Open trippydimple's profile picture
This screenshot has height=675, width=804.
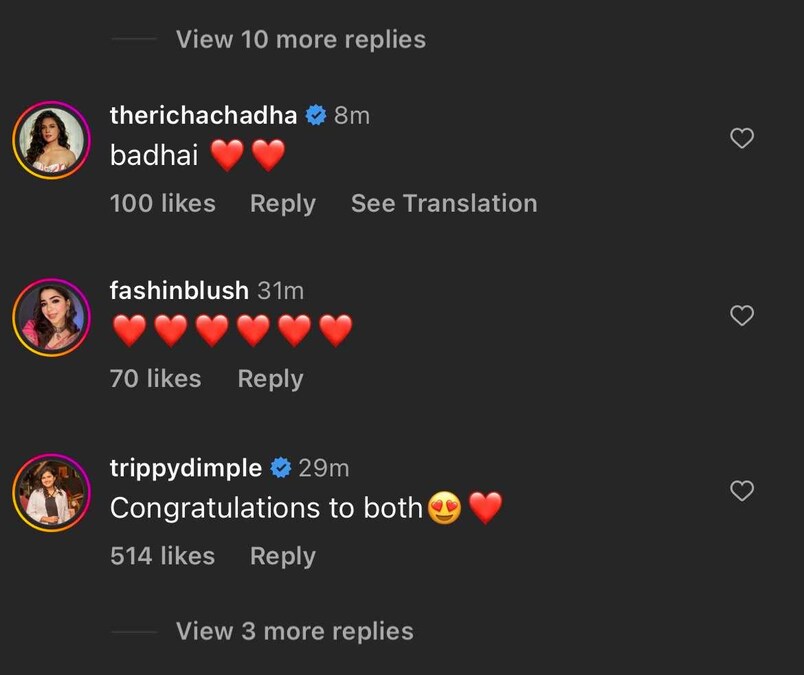(51, 491)
